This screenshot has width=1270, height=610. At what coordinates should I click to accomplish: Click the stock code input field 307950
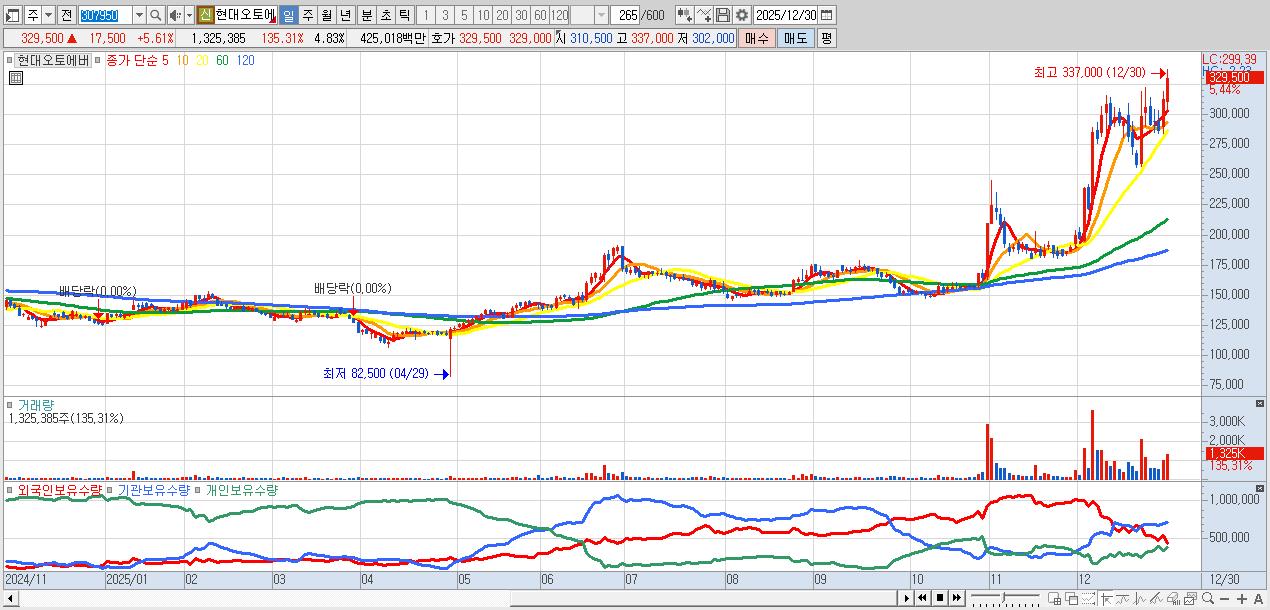105,15
